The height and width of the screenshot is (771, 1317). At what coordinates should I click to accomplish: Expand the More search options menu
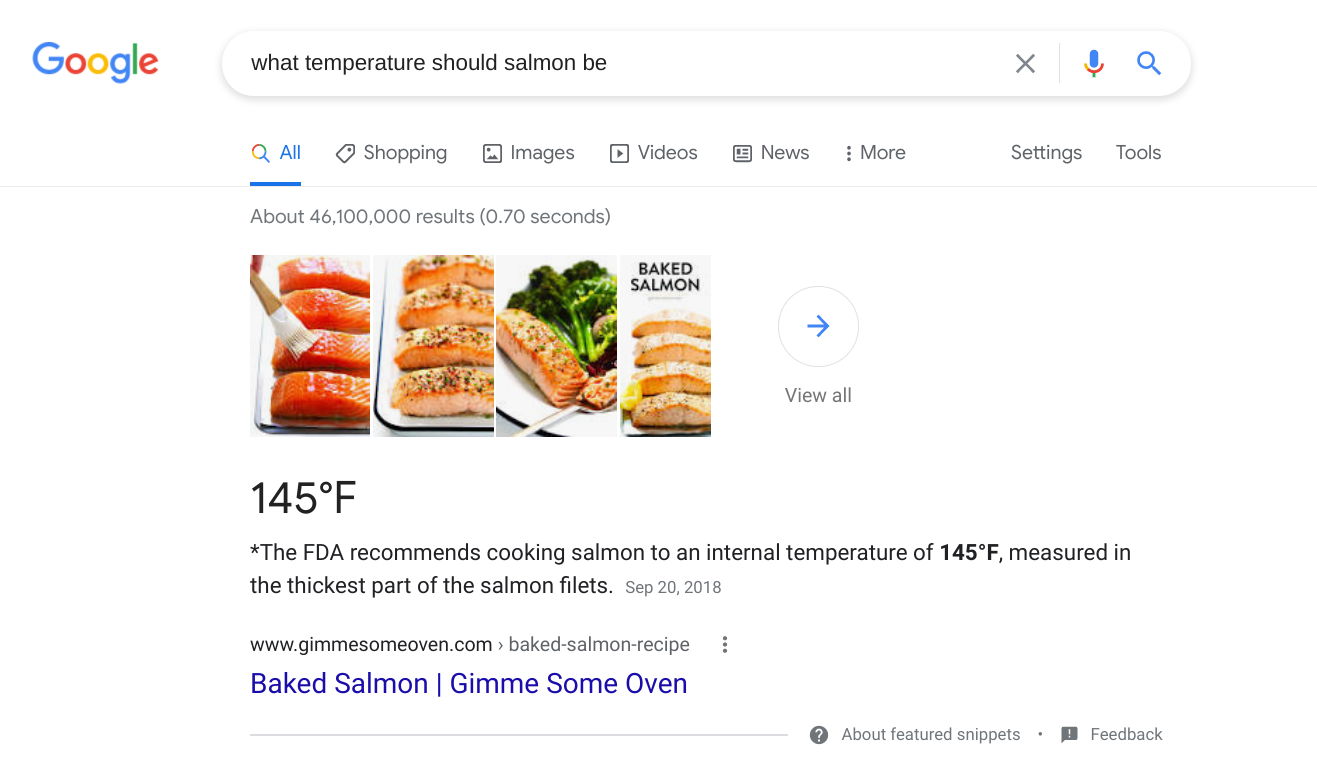pyautogui.click(x=875, y=153)
